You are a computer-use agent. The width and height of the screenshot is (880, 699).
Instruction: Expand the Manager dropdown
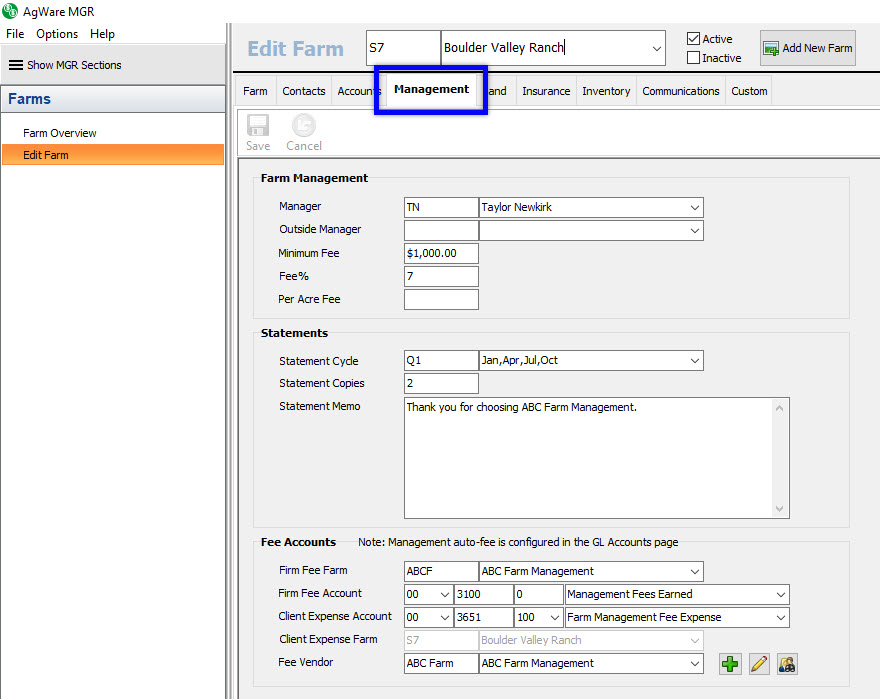(695, 208)
